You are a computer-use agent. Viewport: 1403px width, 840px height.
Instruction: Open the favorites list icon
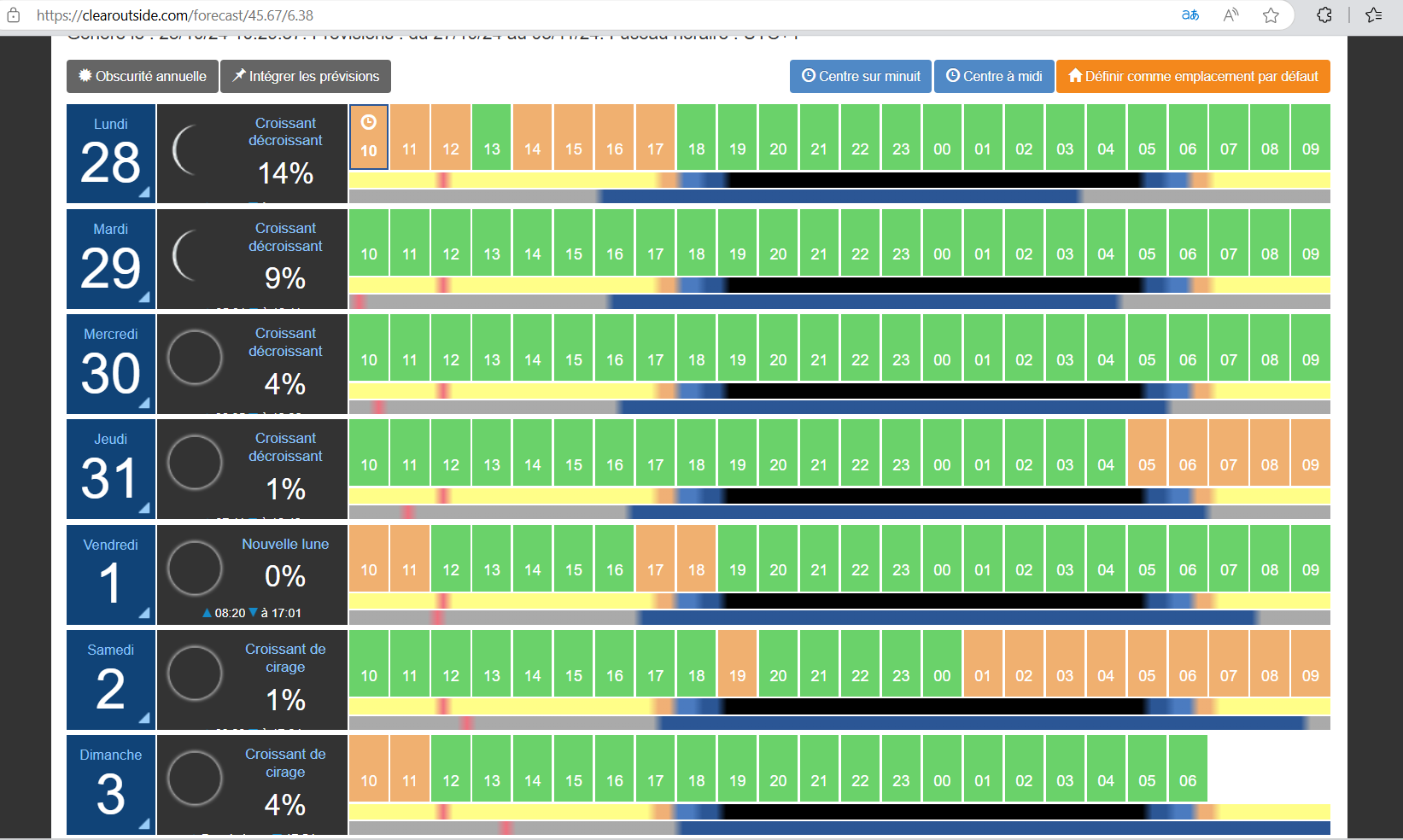[1373, 15]
